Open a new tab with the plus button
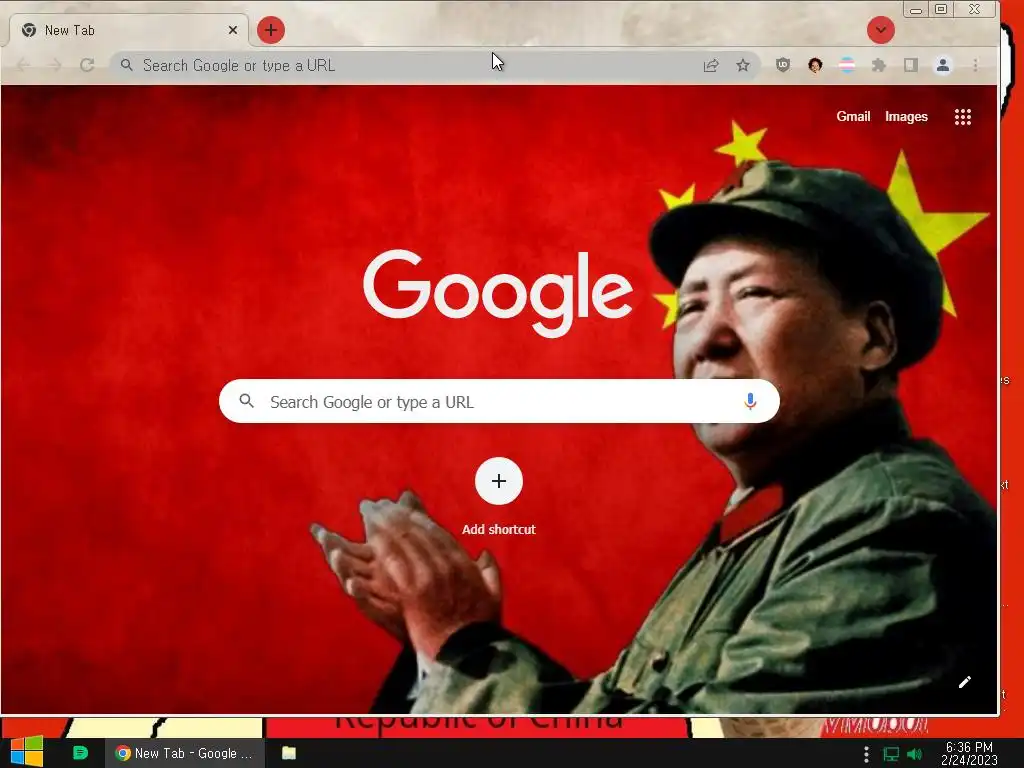The height and width of the screenshot is (768, 1024). pyautogui.click(x=270, y=30)
